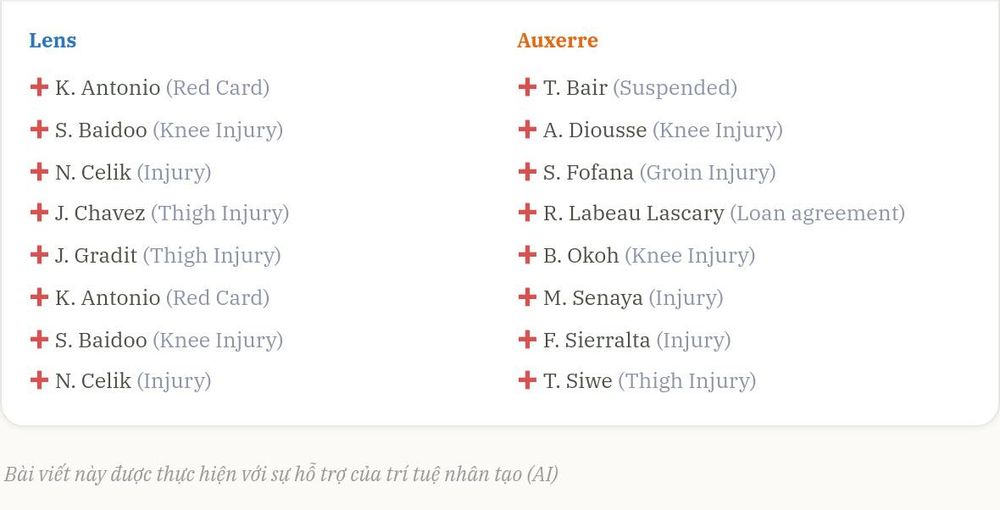Select the F. Sierralta player name

[597, 339]
